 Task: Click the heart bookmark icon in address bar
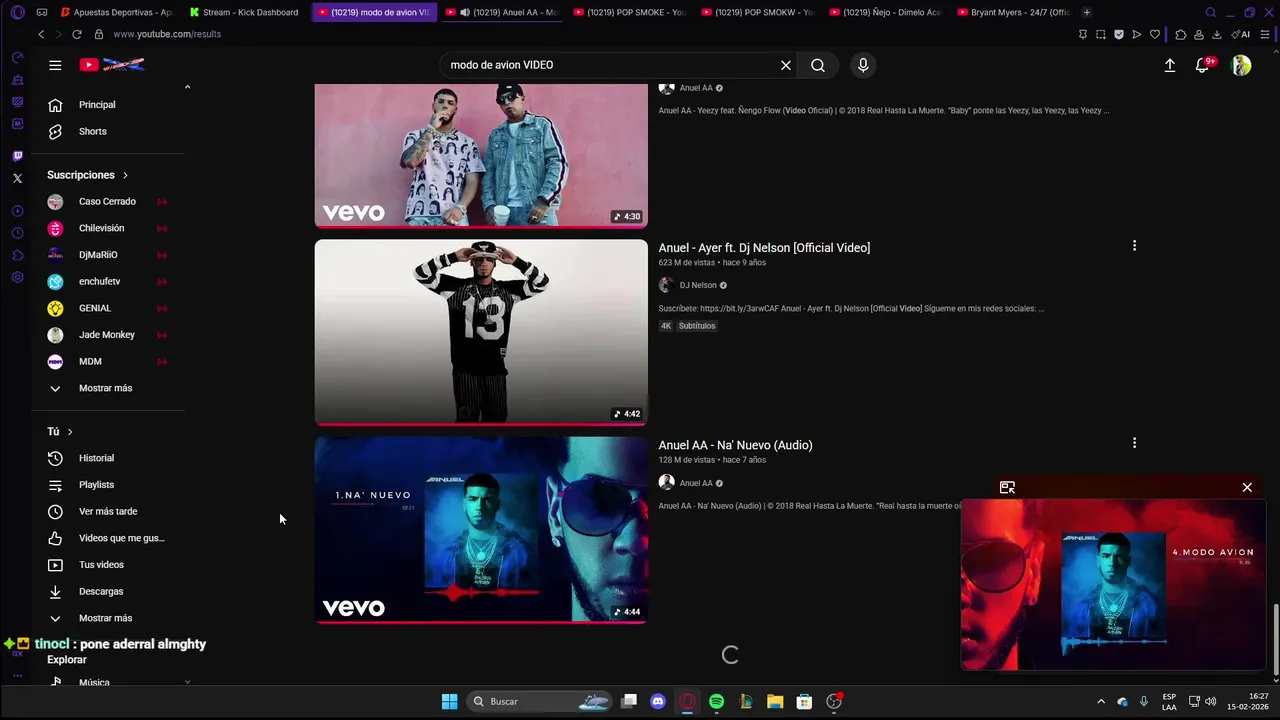[x=1155, y=34]
